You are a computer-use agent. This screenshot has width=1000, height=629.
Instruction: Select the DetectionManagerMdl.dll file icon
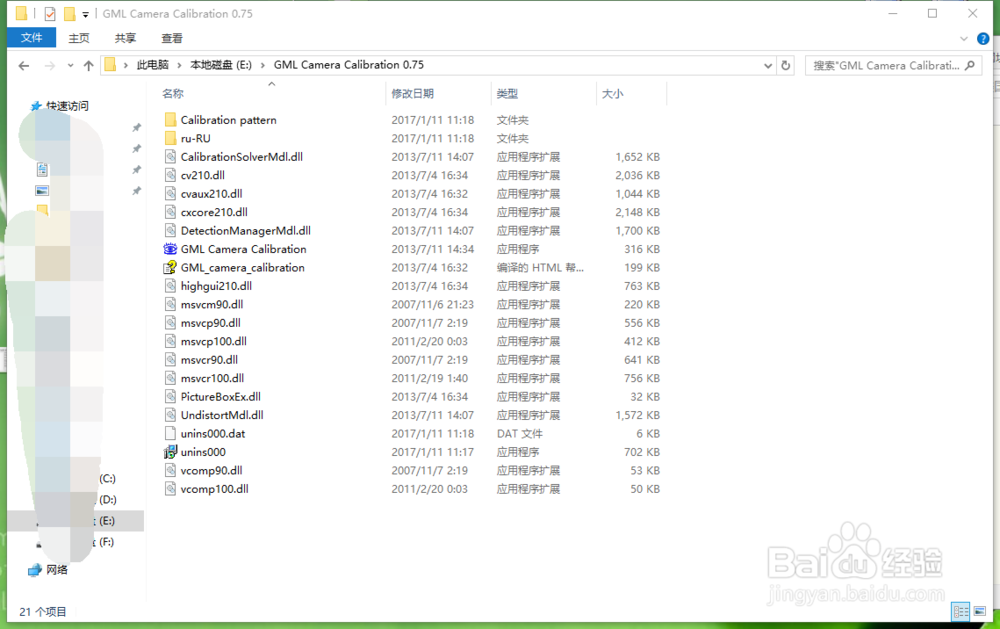pos(170,231)
